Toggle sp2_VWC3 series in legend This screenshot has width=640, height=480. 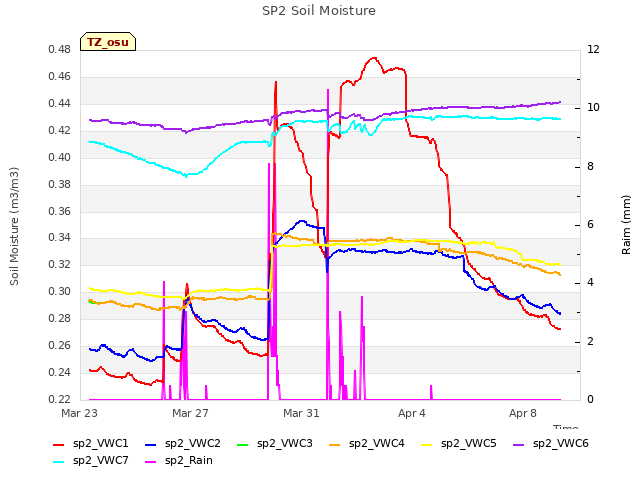tap(275, 444)
